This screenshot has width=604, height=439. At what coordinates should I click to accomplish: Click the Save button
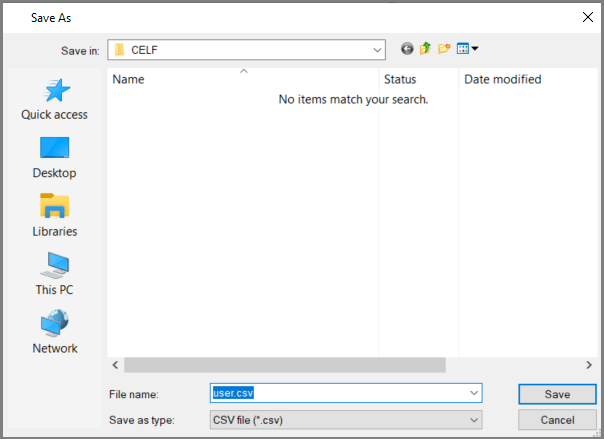[x=557, y=394]
